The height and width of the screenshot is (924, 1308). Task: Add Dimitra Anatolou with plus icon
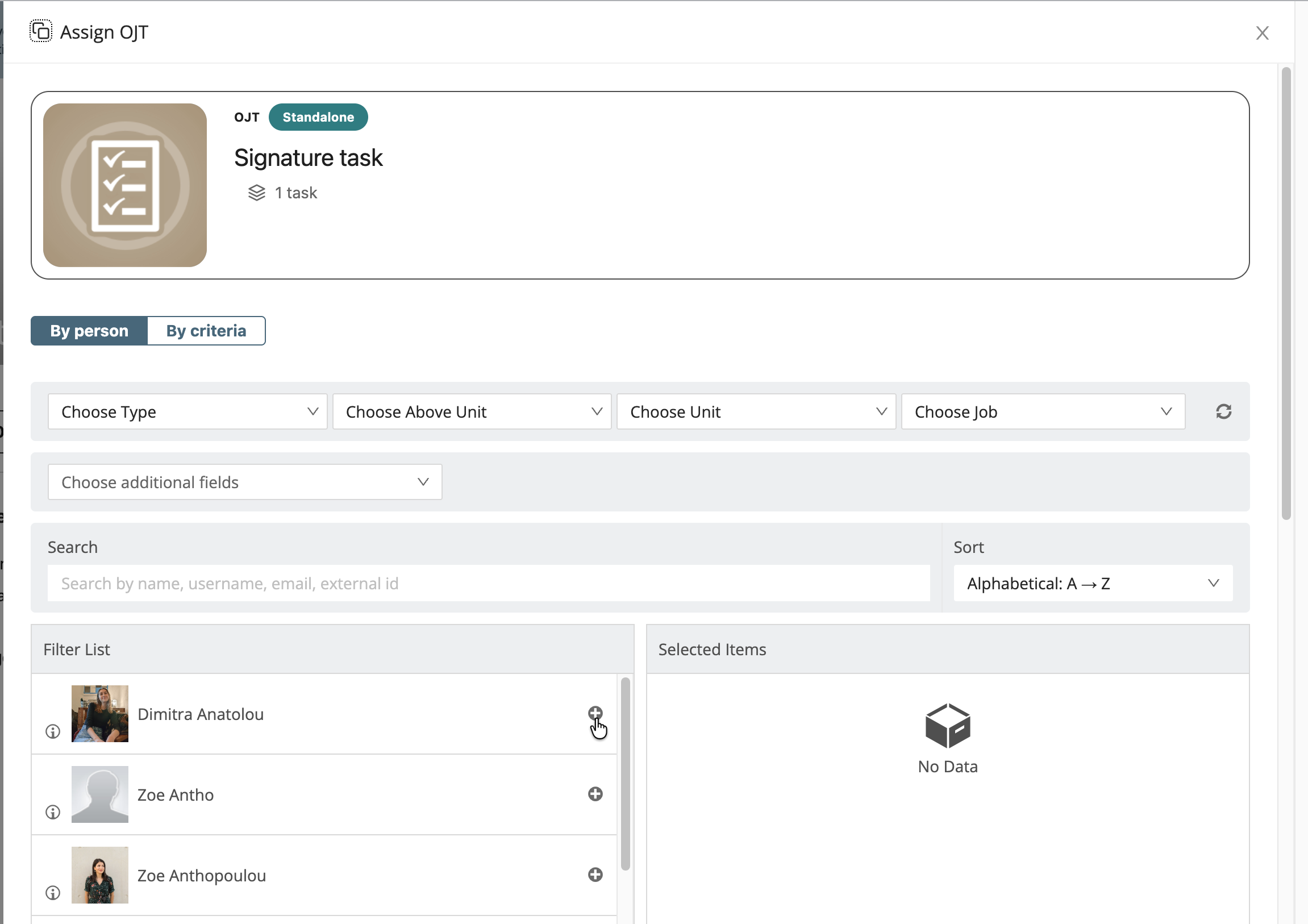point(595,713)
